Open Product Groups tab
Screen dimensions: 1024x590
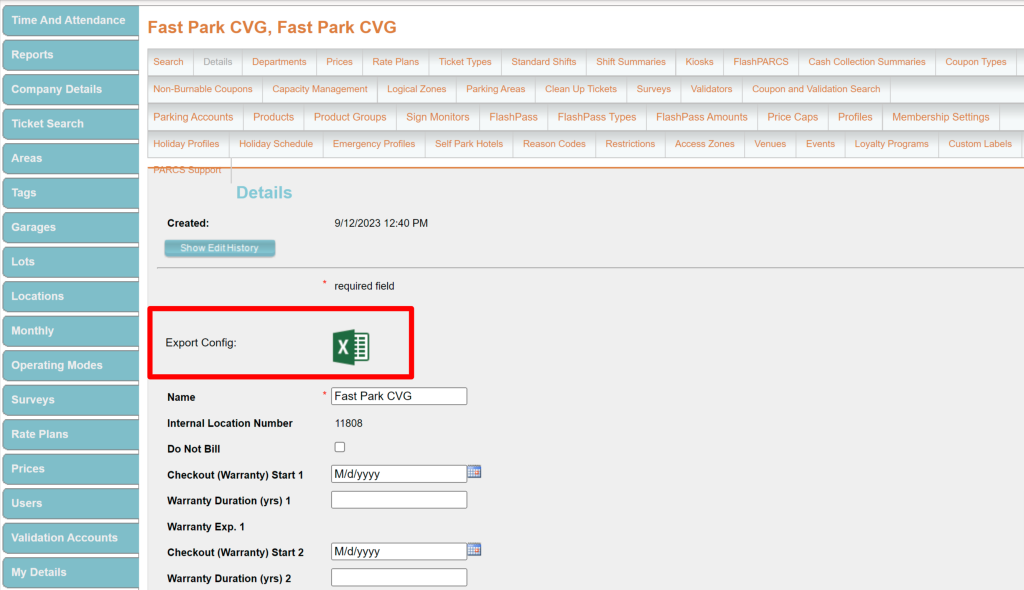coord(350,118)
